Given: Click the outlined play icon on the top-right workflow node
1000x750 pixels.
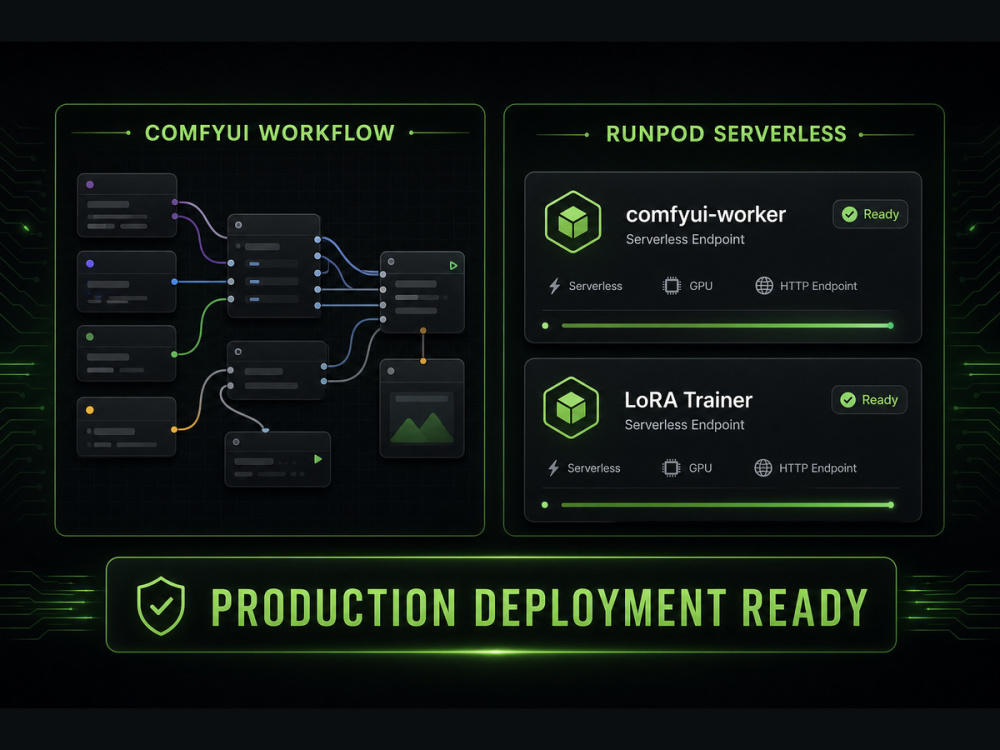Looking at the screenshot, I should [x=453, y=265].
